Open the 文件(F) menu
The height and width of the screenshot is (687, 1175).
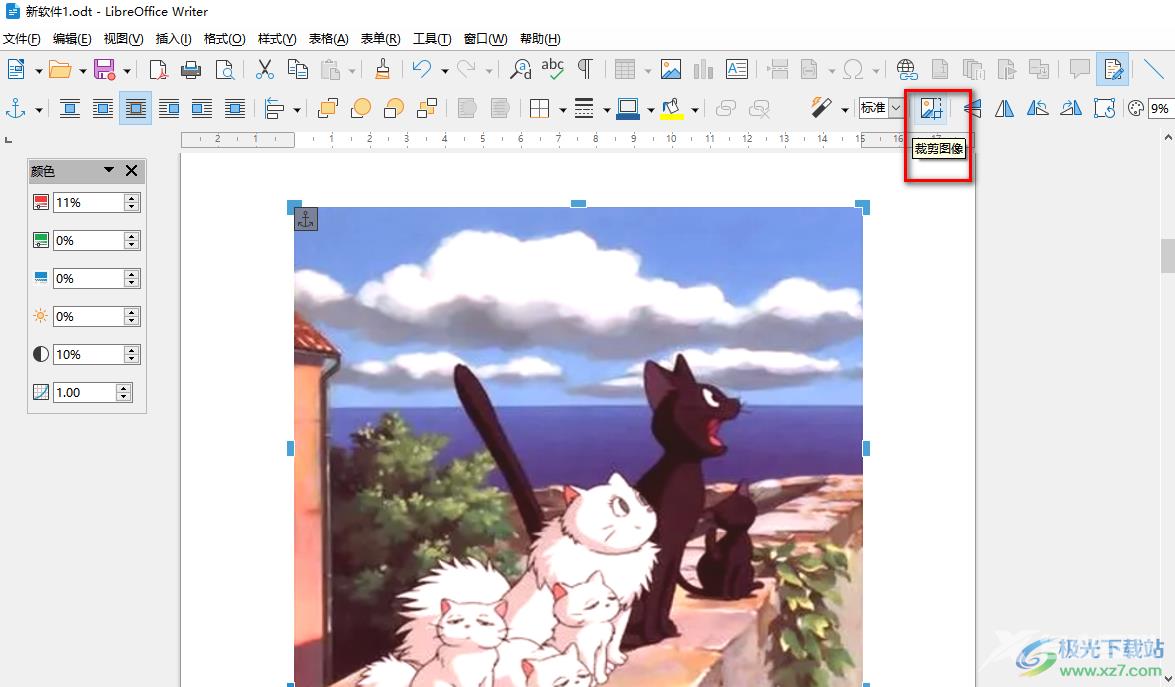(22, 39)
